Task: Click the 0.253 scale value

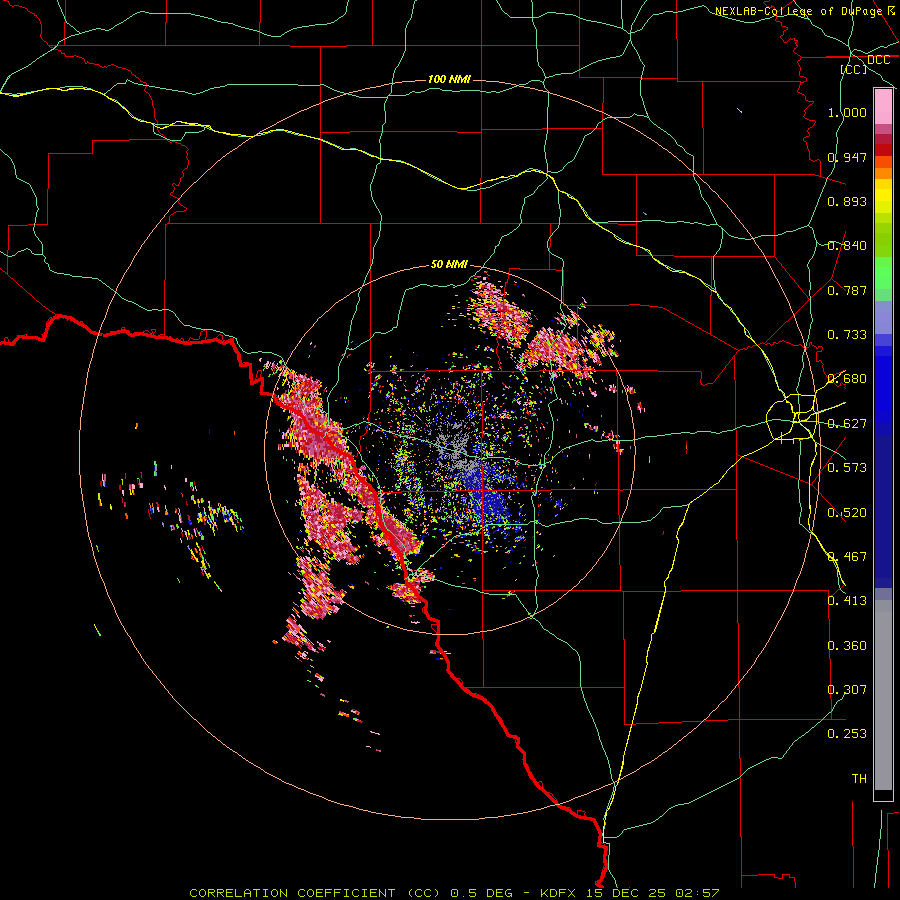Action: [847, 734]
